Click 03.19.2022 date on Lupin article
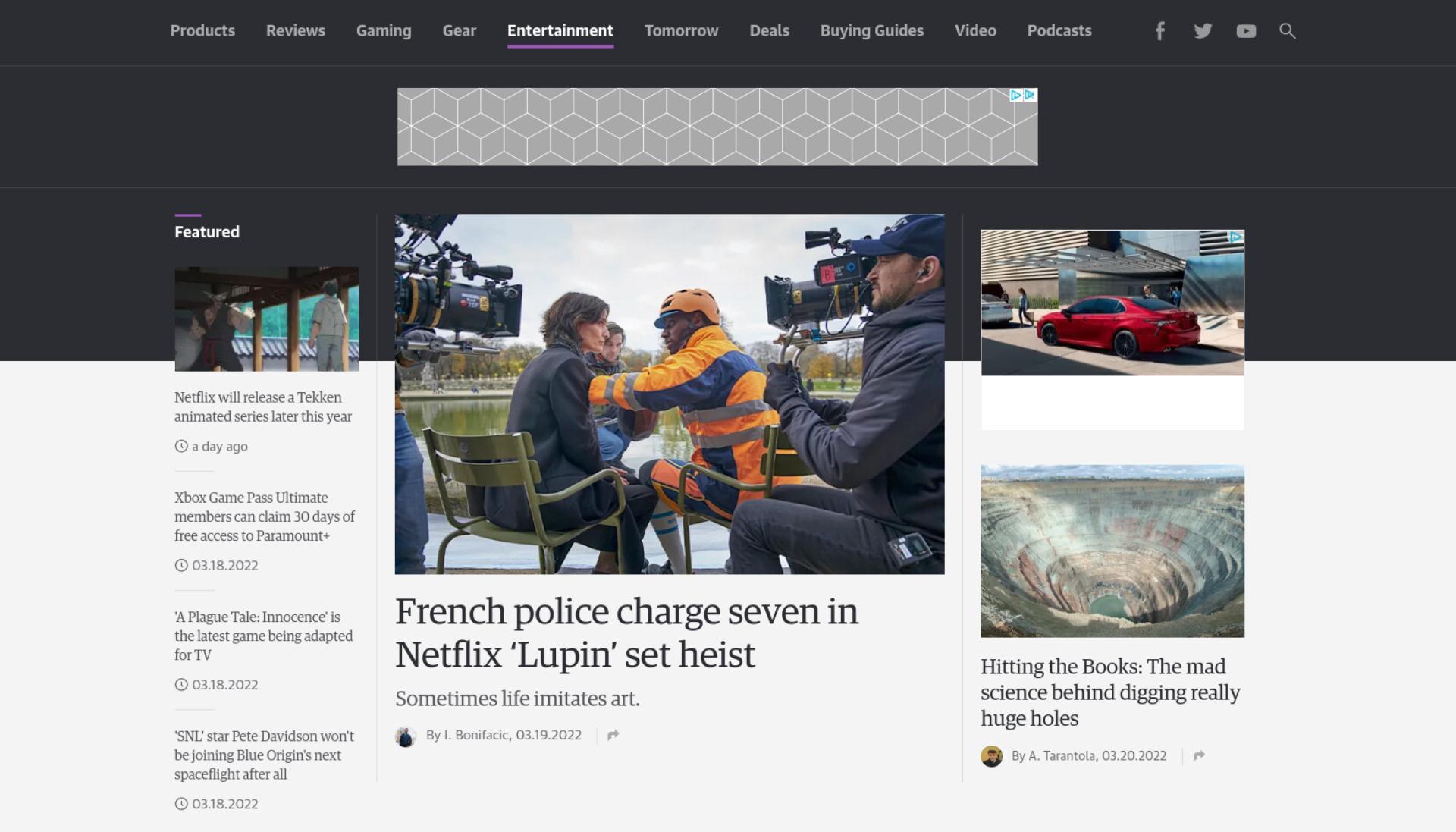The image size is (1456, 832). point(549,735)
